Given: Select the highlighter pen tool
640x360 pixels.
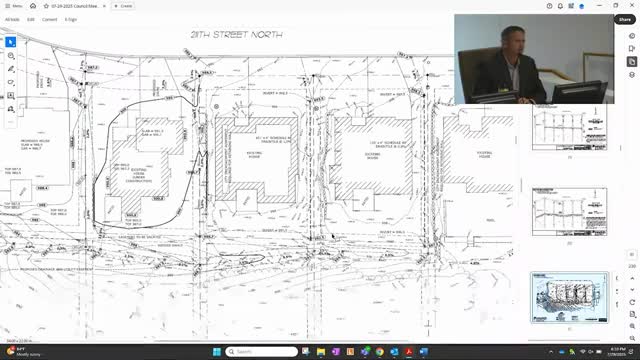Looking at the screenshot, I should click(11, 69).
